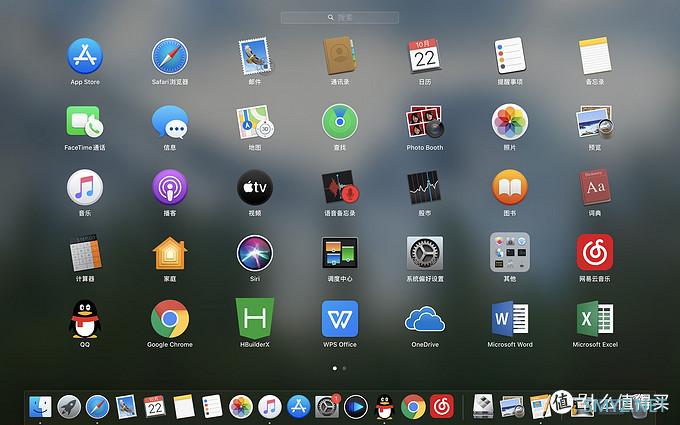
Task: Open 股市 Stocks app
Action: click(425, 187)
